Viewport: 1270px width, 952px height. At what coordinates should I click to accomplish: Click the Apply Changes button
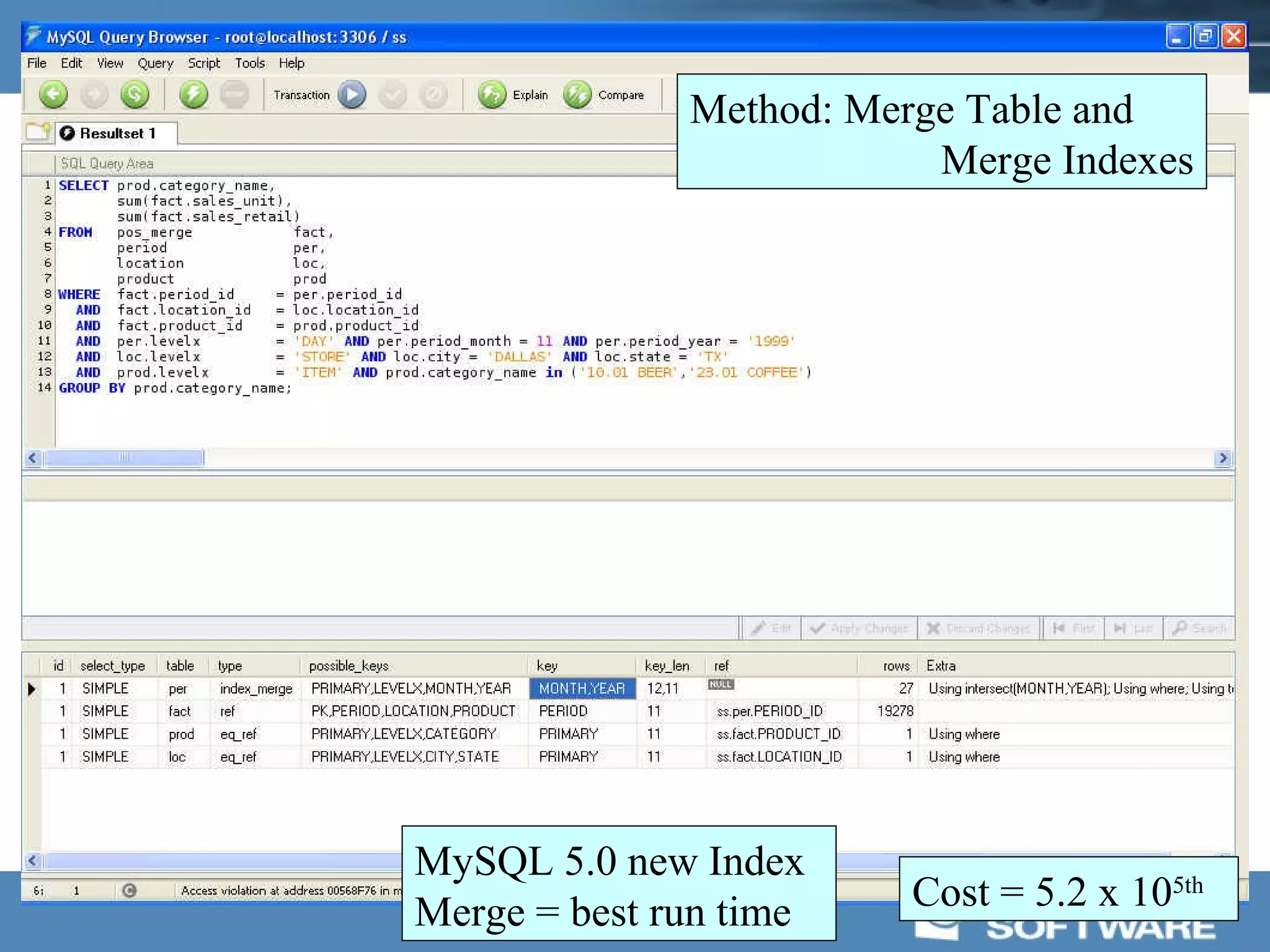(x=859, y=628)
